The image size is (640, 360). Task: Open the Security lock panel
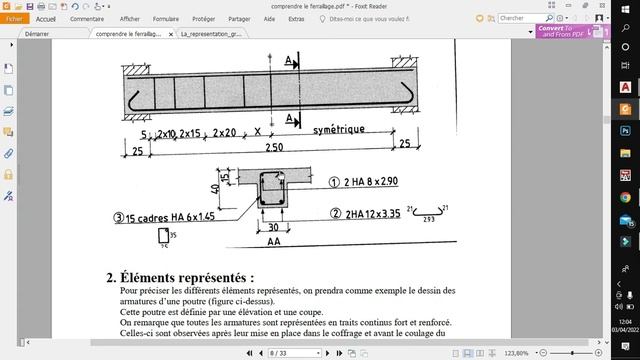tap(8, 175)
